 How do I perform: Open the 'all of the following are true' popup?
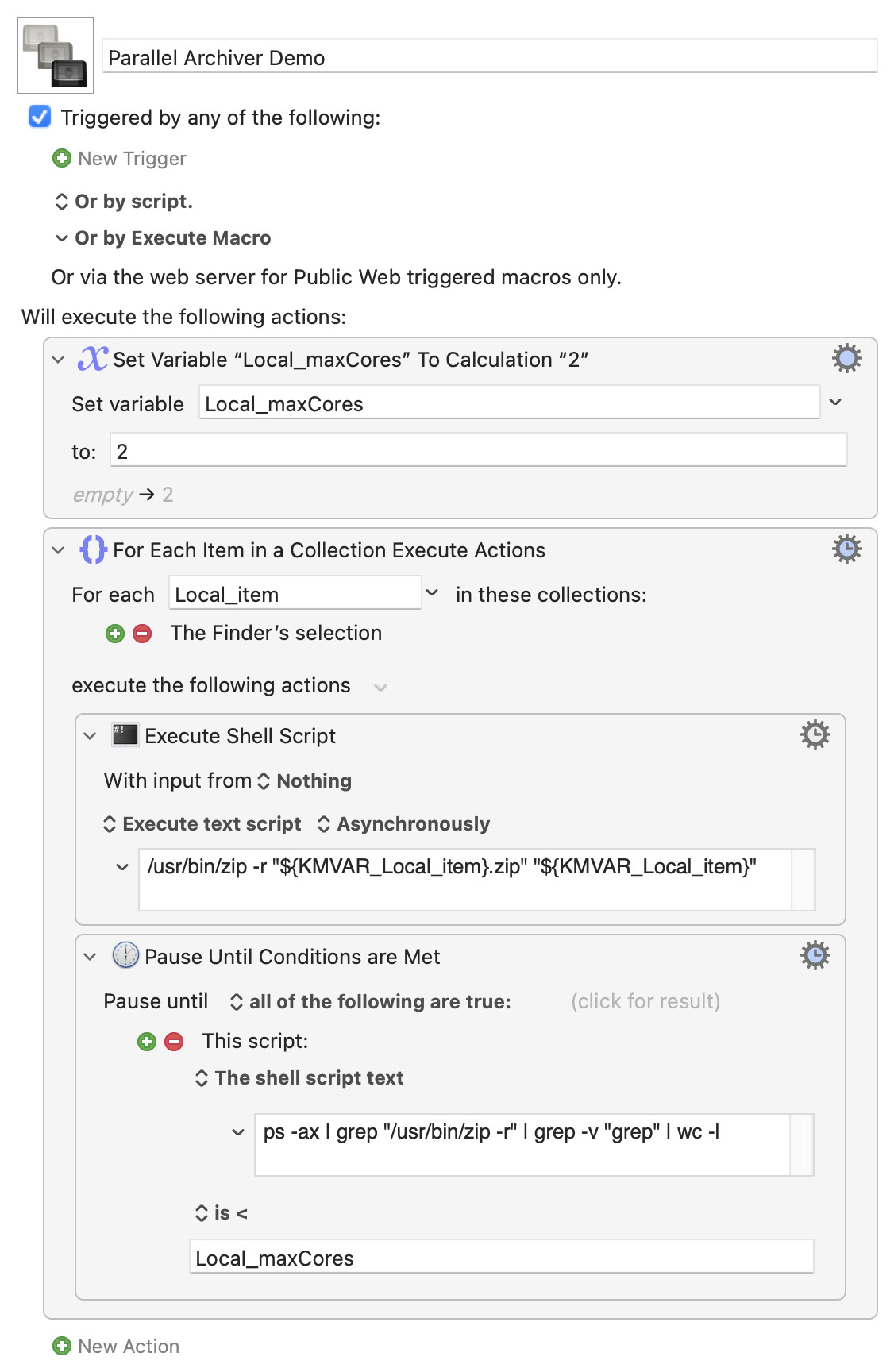point(370,1002)
